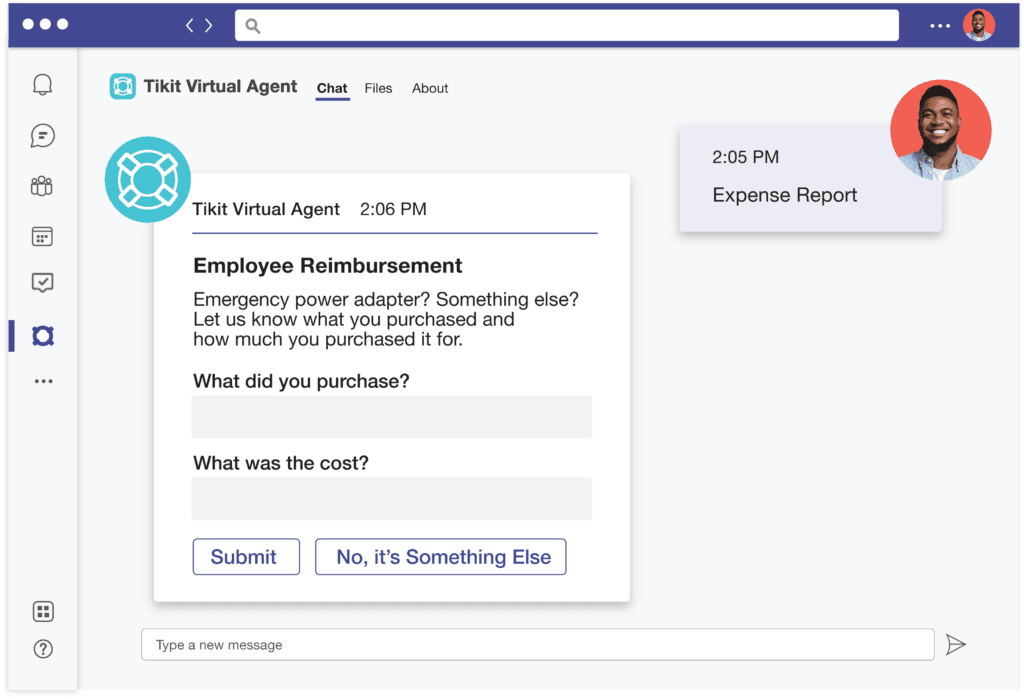1024x699 pixels.
Task: Show more apps via sidebar ellipsis
Action: [43, 381]
